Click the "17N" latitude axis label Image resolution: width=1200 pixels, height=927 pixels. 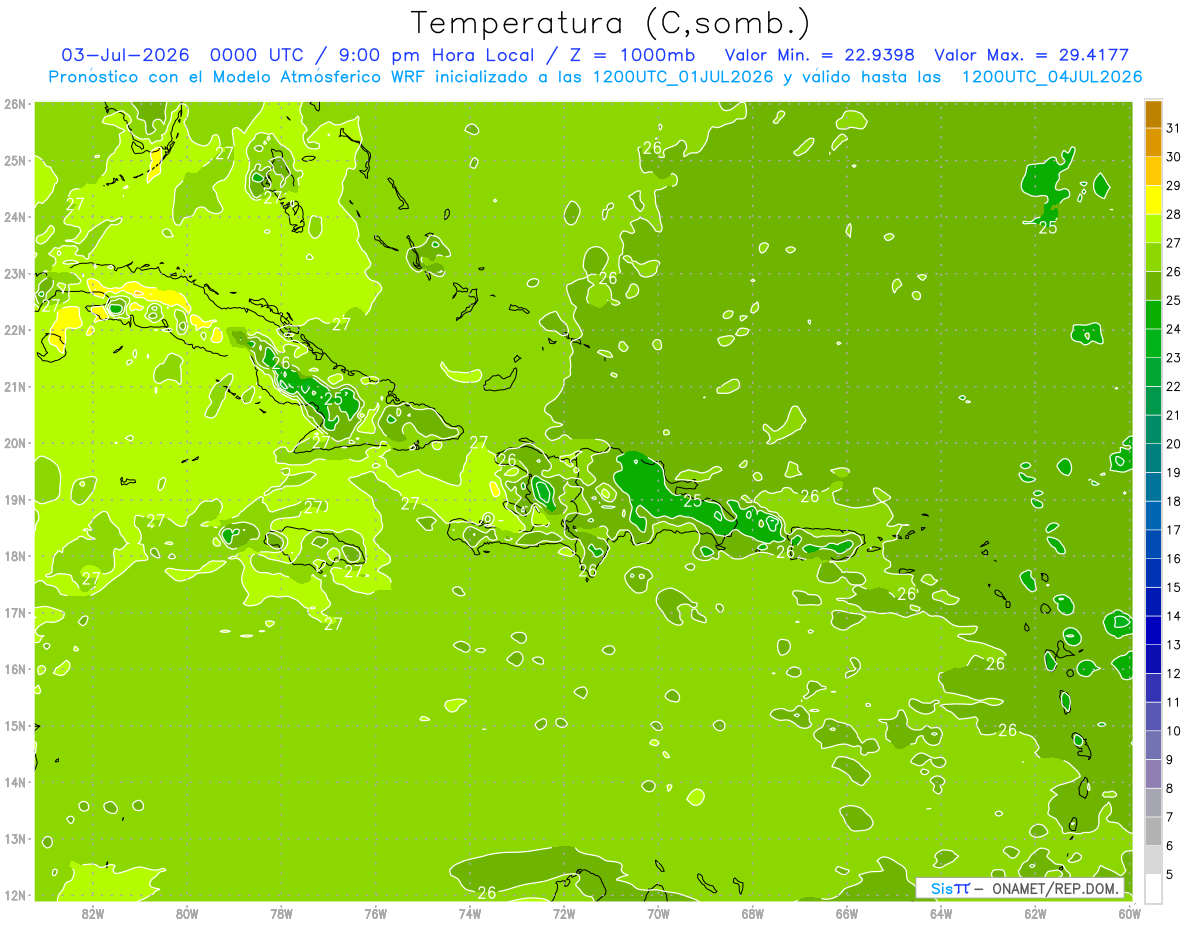pyautogui.click(x=15, y=612)
